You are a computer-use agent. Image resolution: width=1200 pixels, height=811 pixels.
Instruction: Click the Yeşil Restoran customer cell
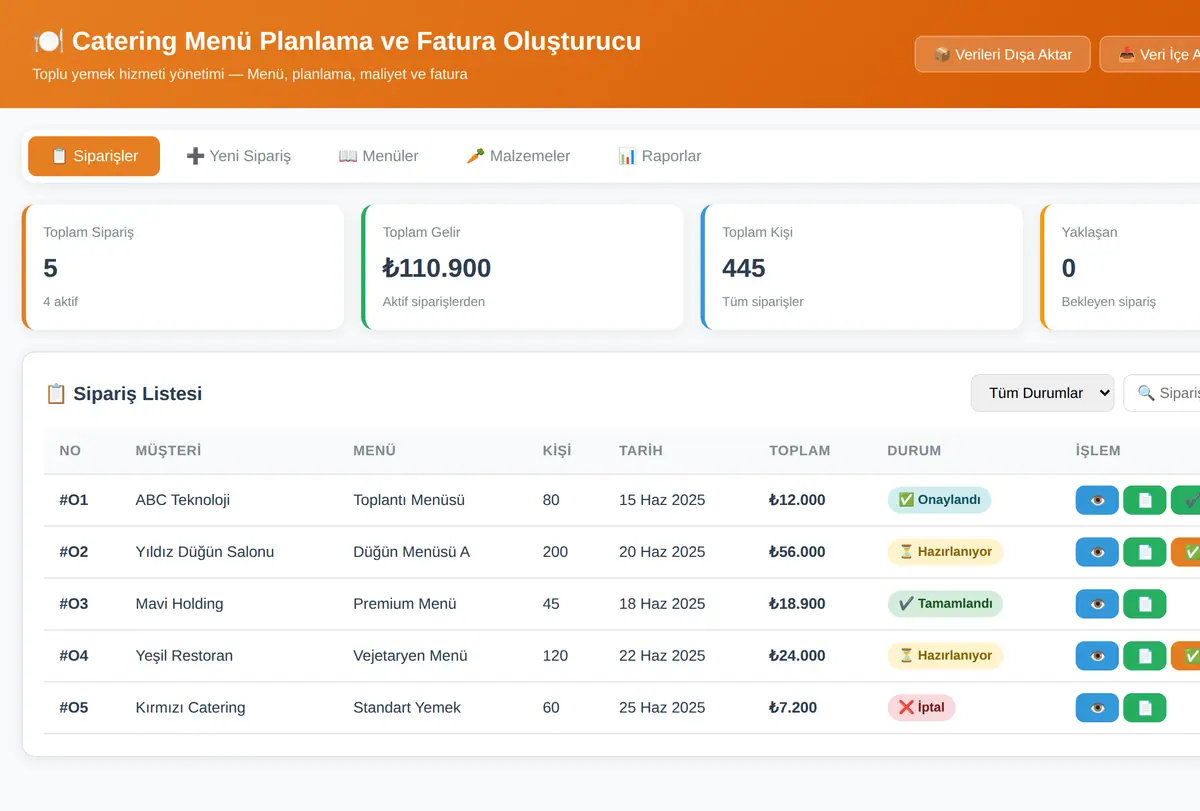184,656
